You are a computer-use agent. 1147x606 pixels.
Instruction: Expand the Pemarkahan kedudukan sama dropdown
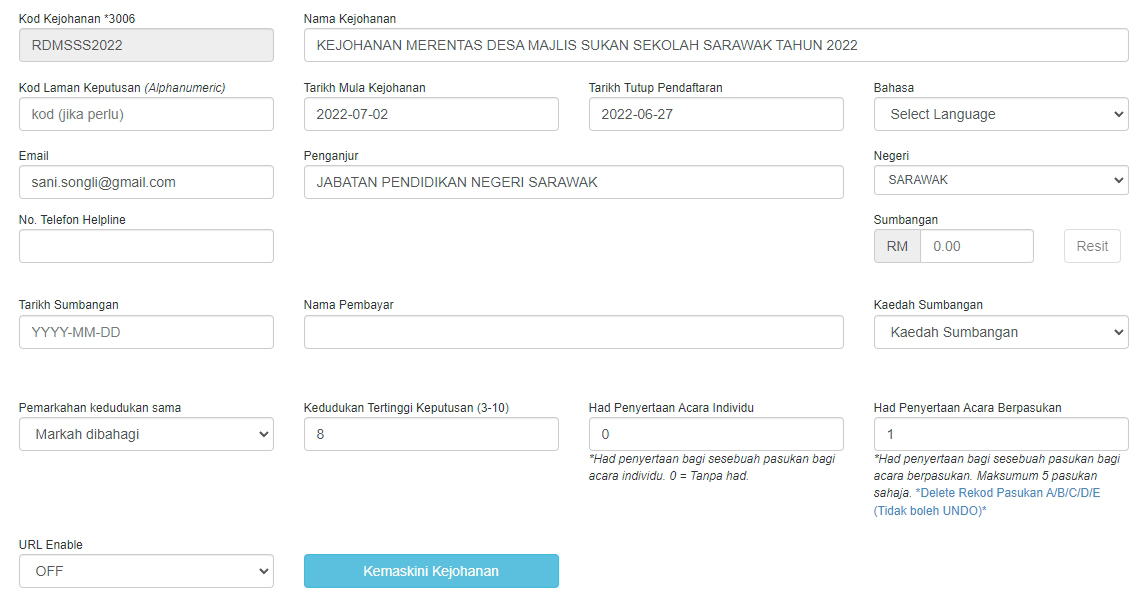(x=146, y=434)
